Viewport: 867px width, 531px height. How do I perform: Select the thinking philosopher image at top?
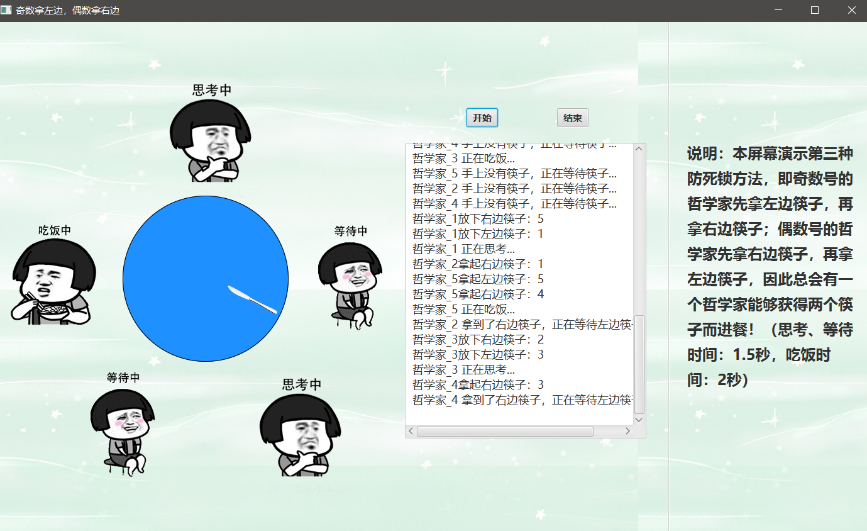(x=211, y=141)
